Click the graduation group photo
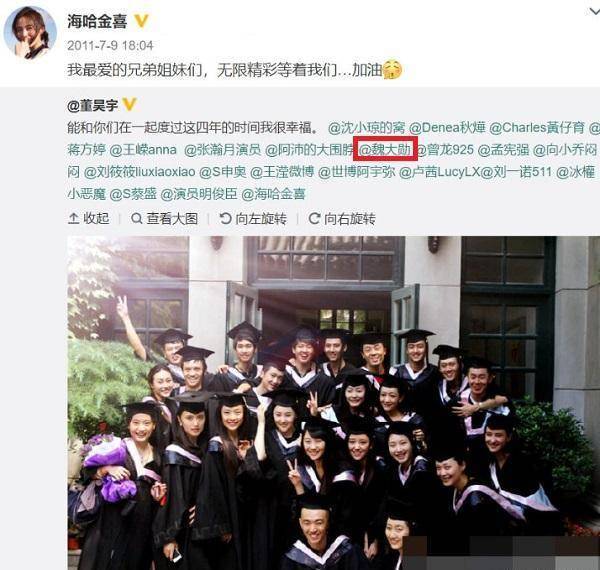This screenshot has height=570, width=600. pos(334,403)
